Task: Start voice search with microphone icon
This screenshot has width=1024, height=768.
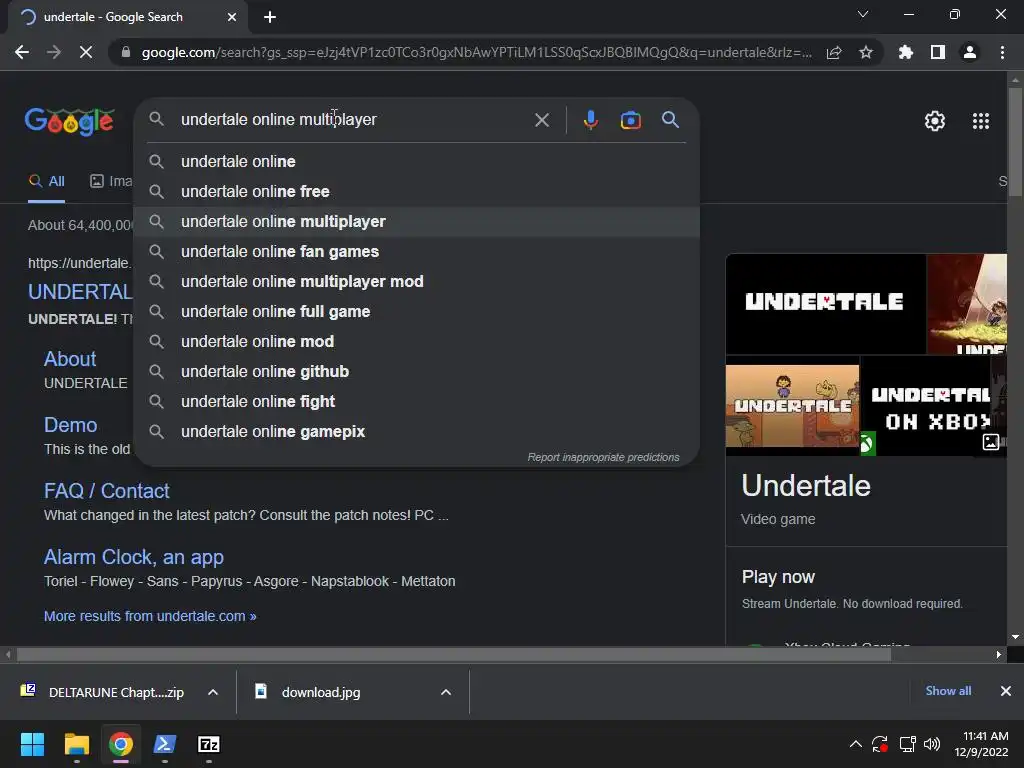Action: tap(590, 120)
